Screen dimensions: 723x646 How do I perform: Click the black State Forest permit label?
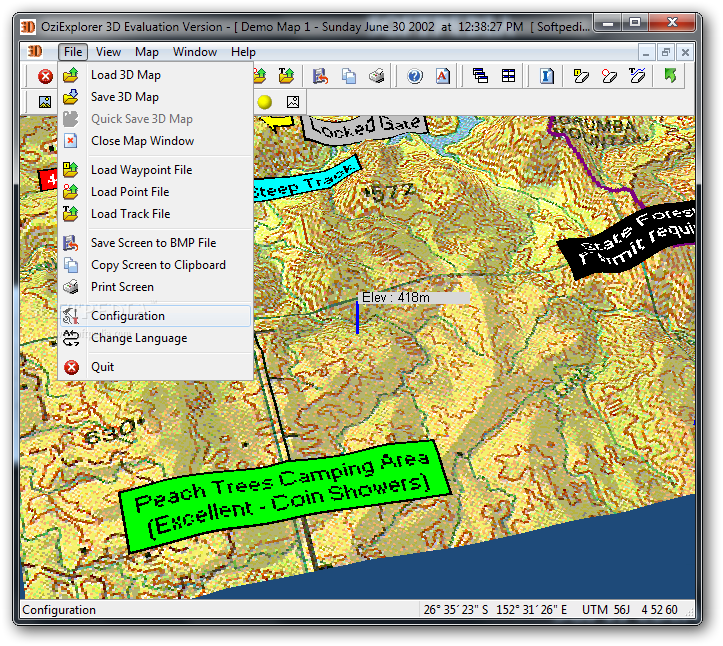pyautogui.click(x=629, y=240)
